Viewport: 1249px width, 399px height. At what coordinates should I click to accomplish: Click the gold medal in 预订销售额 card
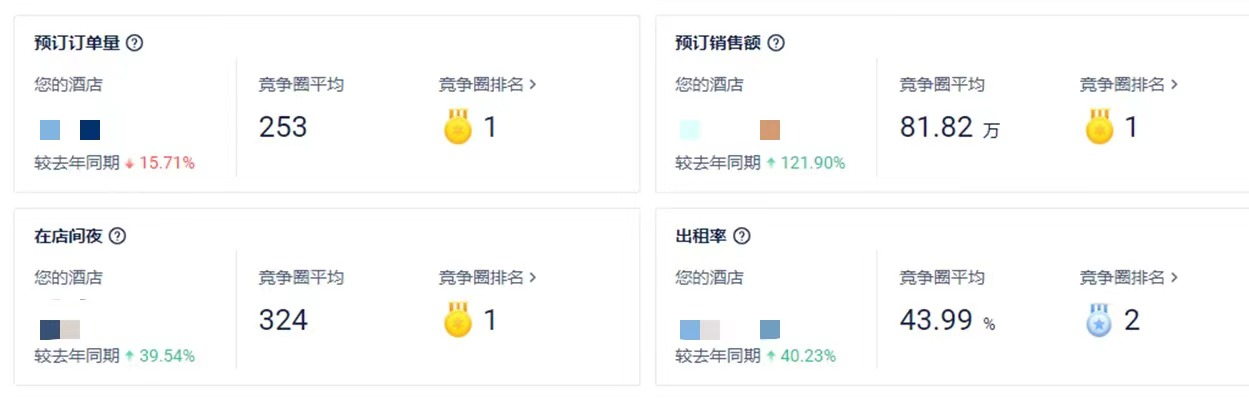click(1099, 127)
